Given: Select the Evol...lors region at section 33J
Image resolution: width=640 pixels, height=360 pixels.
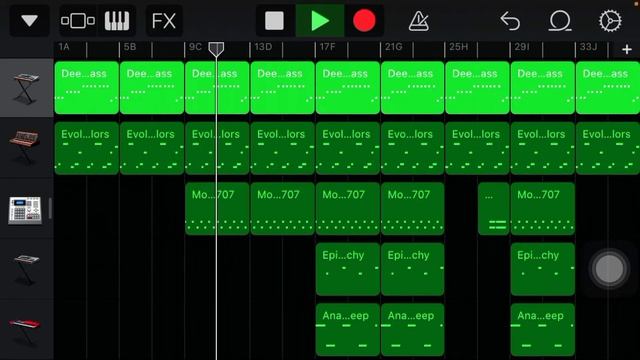Looking at the screenshot, I should (608, 148).
